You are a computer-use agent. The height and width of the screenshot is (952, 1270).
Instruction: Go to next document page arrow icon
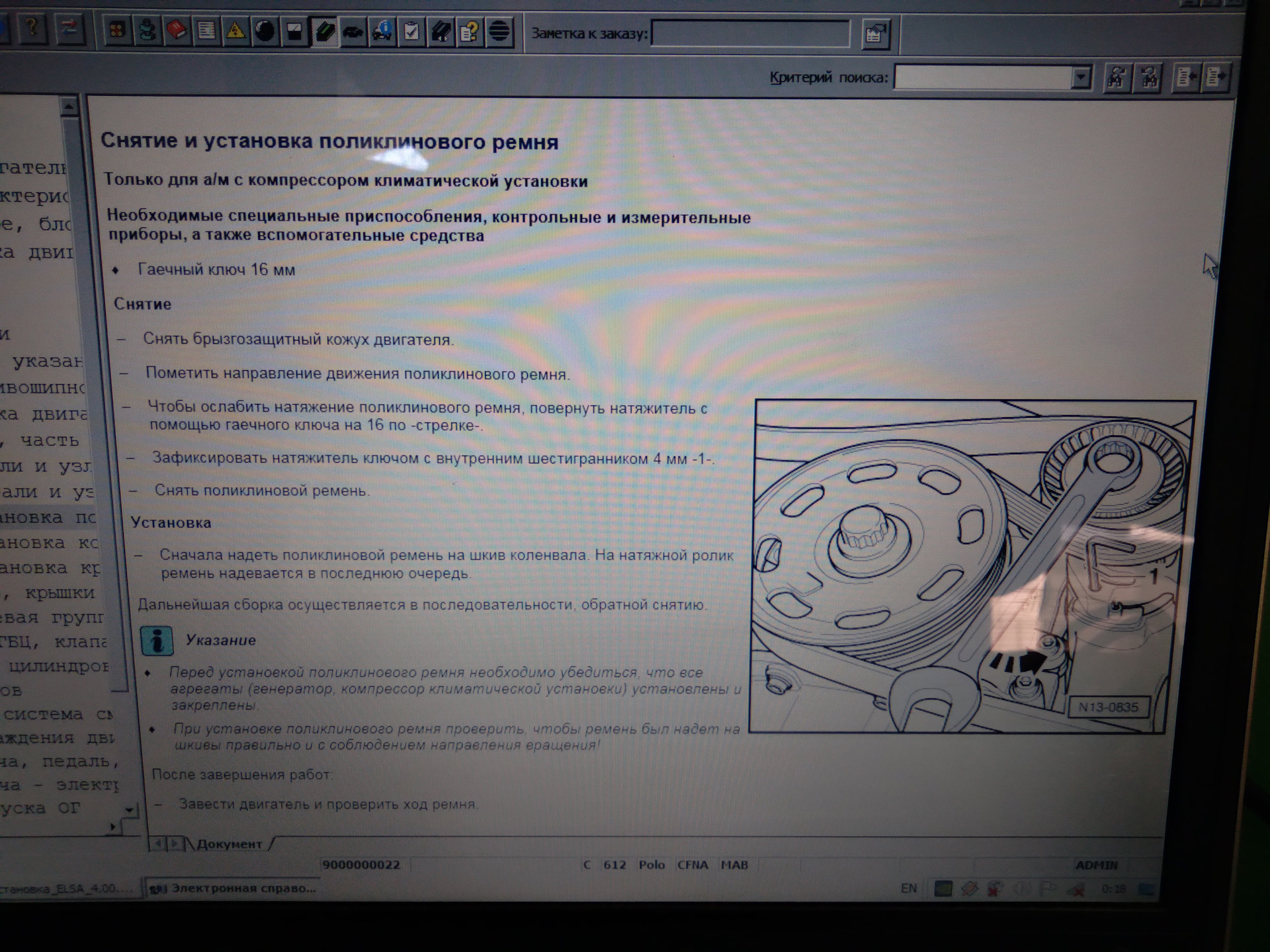[1216, 78]
